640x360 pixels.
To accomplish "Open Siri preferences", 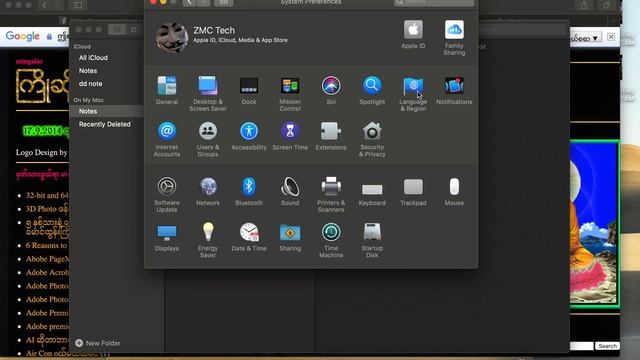I will pyautogui.click(x=331, y=90).
